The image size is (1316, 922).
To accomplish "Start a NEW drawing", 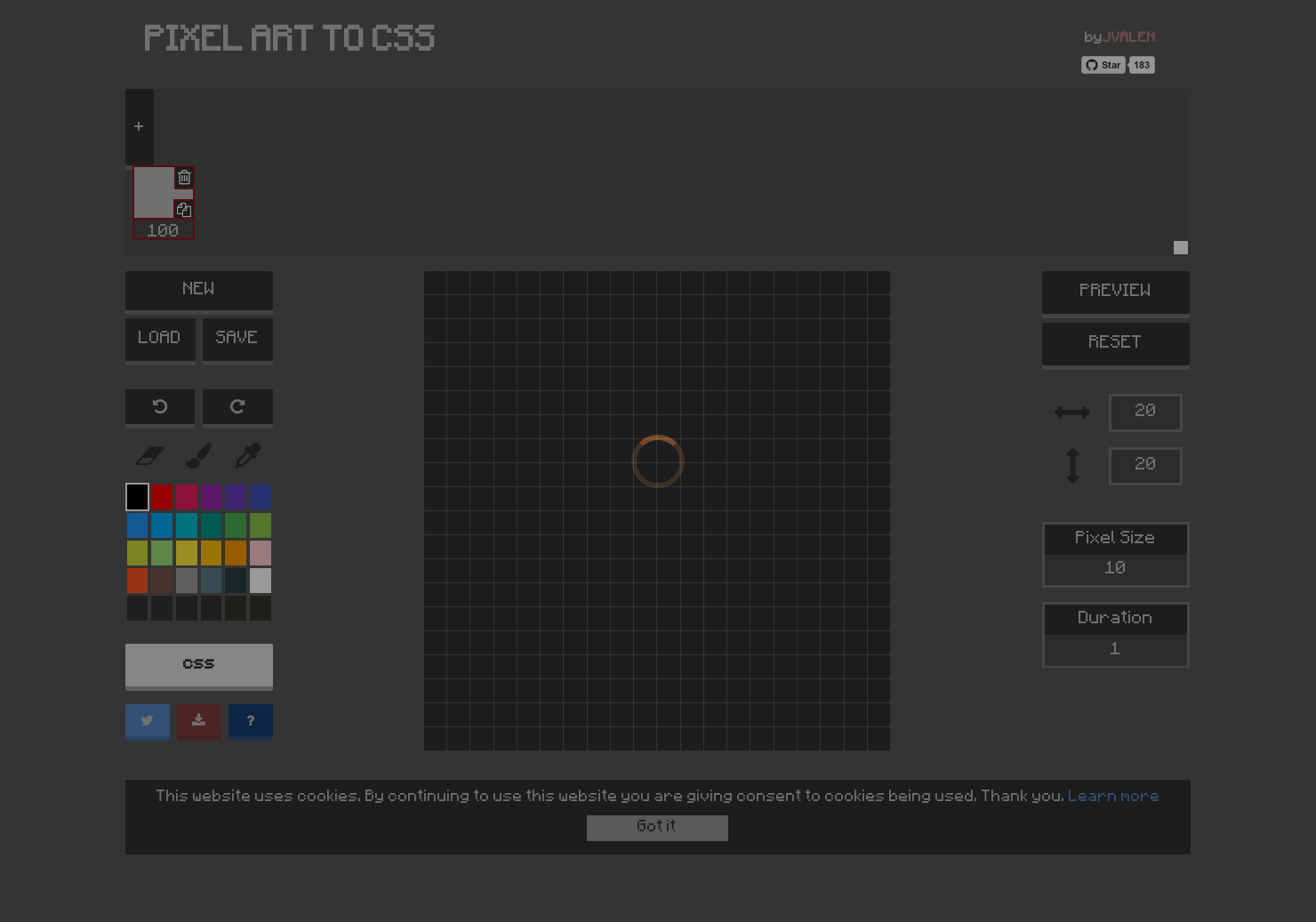I will (198, 291).
